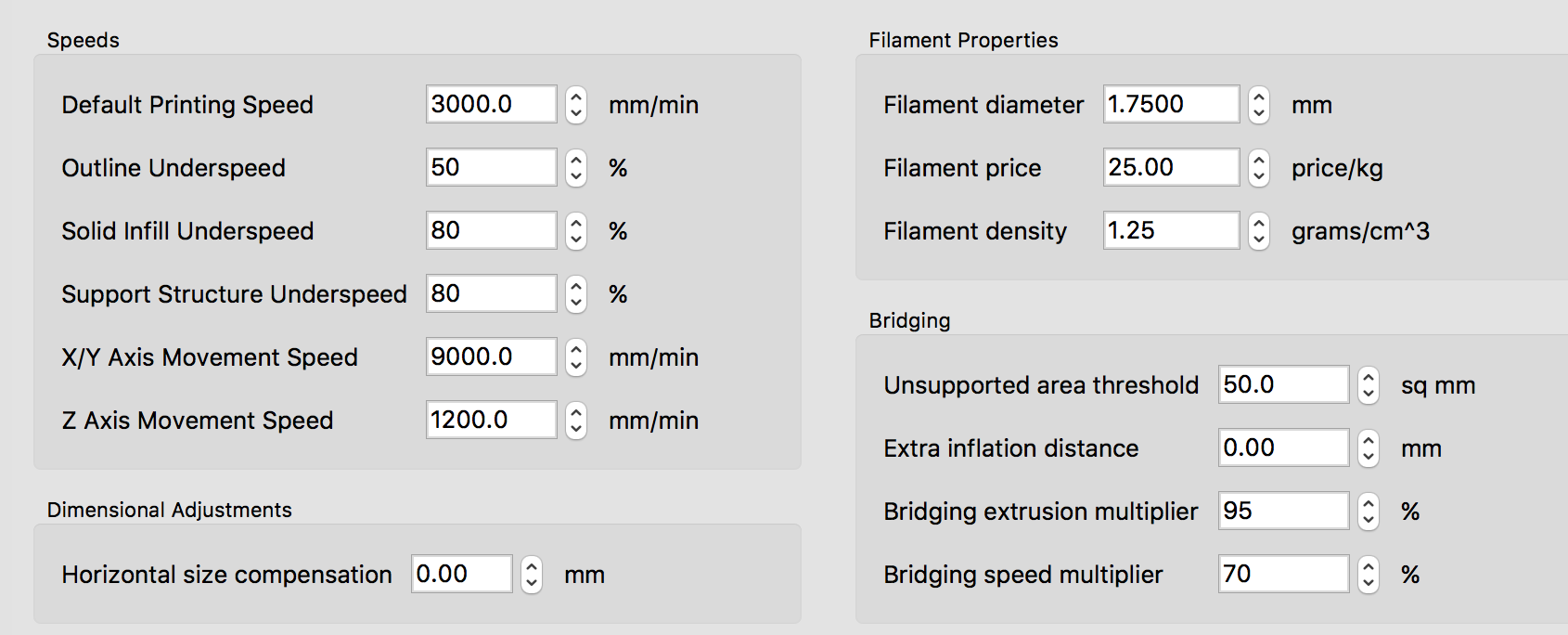Click the Horizontal size compensation field
The height and width of the screenshot is (635, 1568).
click(461, 574)
